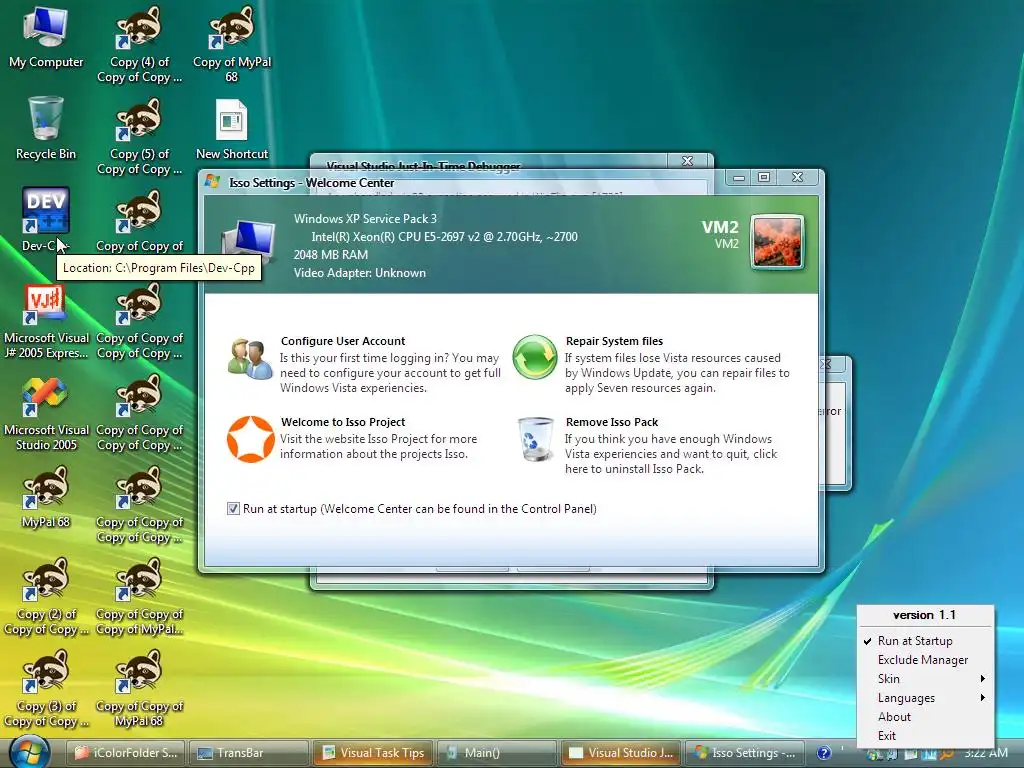Maximize the Isso Settings window
The width and height of the screenshot is (1024, 768).
pos(764,177)
